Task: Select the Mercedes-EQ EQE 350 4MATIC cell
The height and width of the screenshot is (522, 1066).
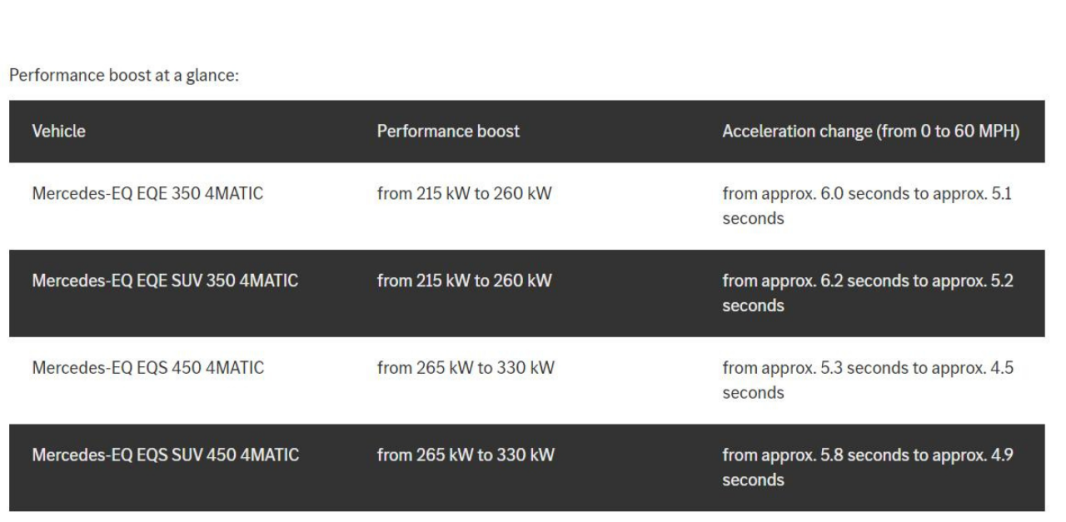Action: coord(148,194)
